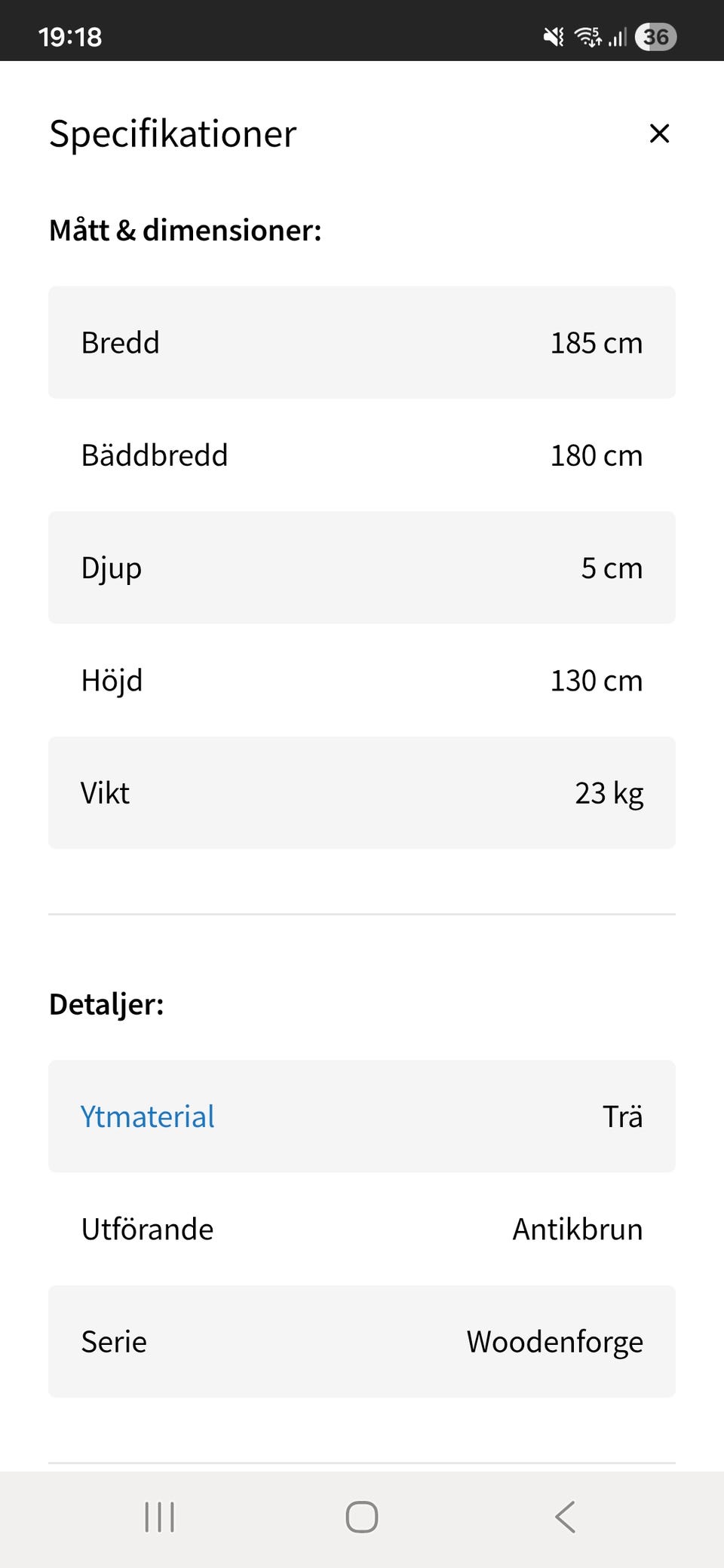Viewport: 724px width, 1568px height.
Task: Select the Vikt 23 kg row
Action: (x=362, y=793)
